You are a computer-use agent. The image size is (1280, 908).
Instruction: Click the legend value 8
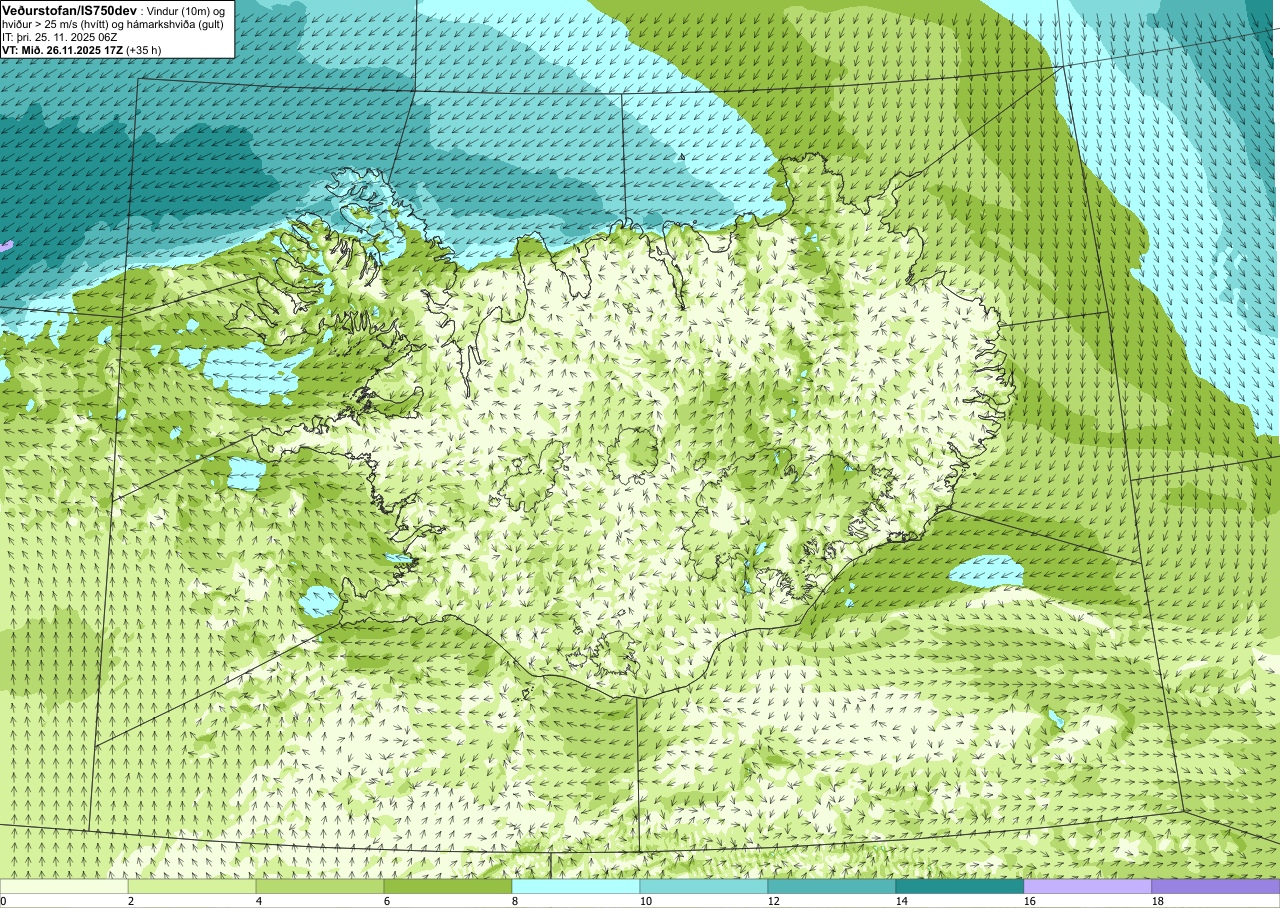tap(515, 901)
